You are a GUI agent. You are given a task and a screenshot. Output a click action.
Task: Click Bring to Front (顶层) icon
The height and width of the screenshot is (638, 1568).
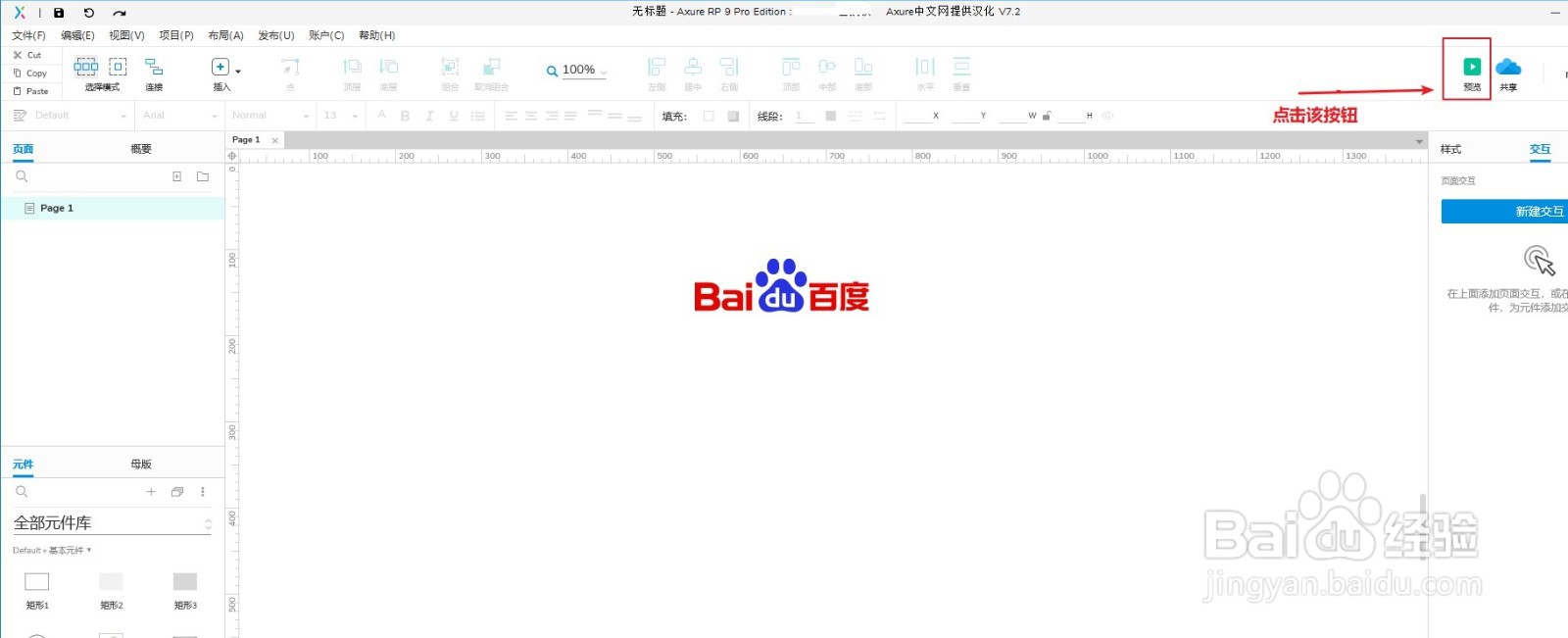coord(352,67)
